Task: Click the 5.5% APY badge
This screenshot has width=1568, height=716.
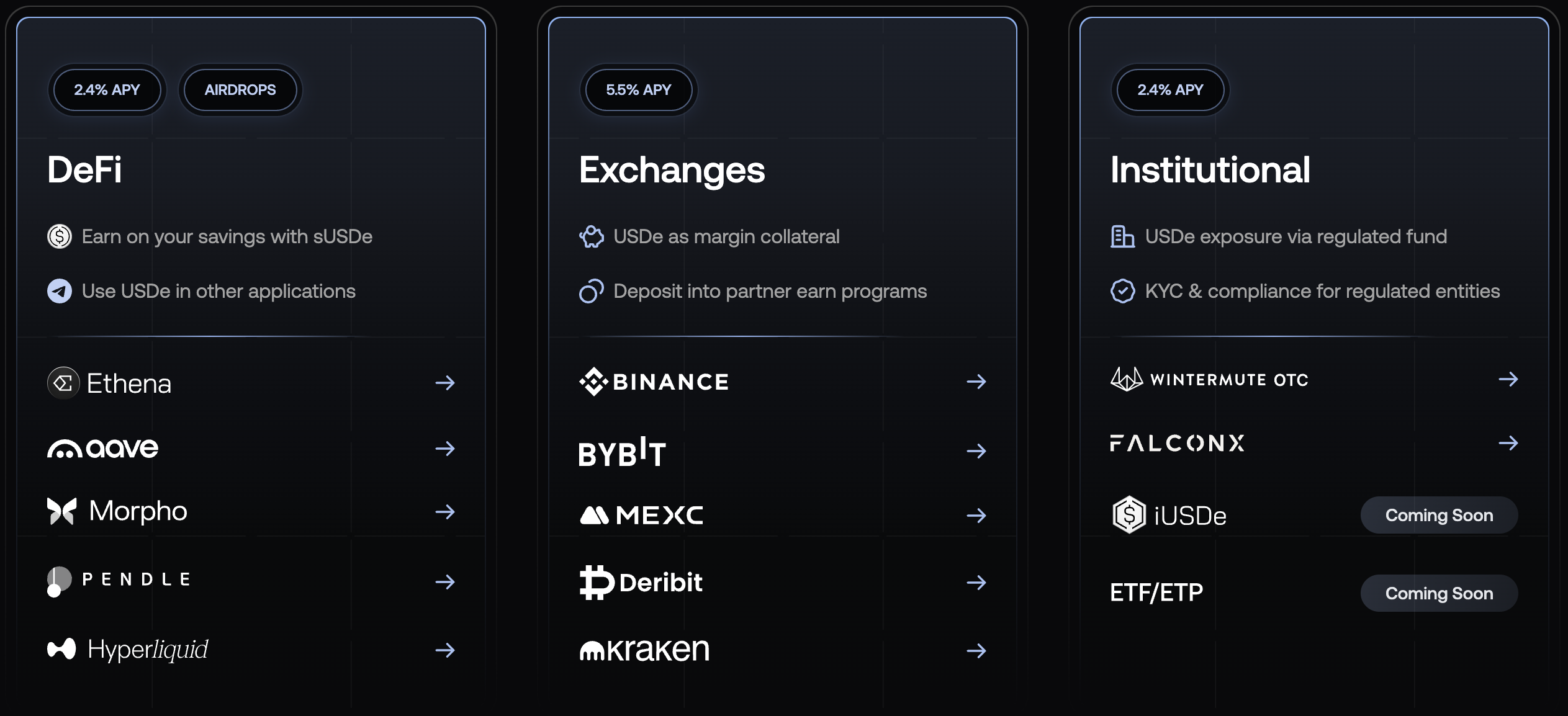Action: (639, 90)
